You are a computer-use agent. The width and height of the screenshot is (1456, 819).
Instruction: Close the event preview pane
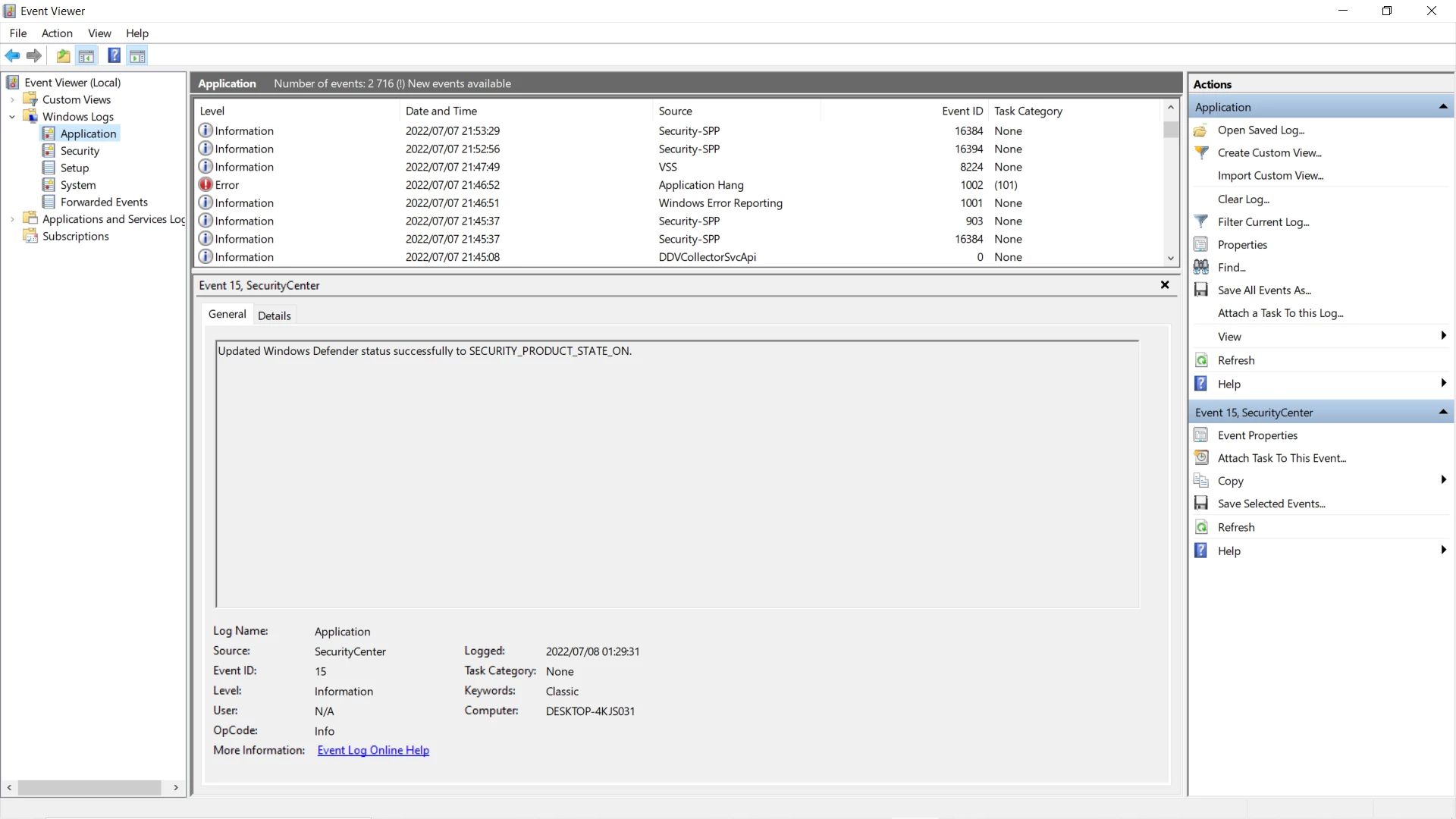point(1165,285)
